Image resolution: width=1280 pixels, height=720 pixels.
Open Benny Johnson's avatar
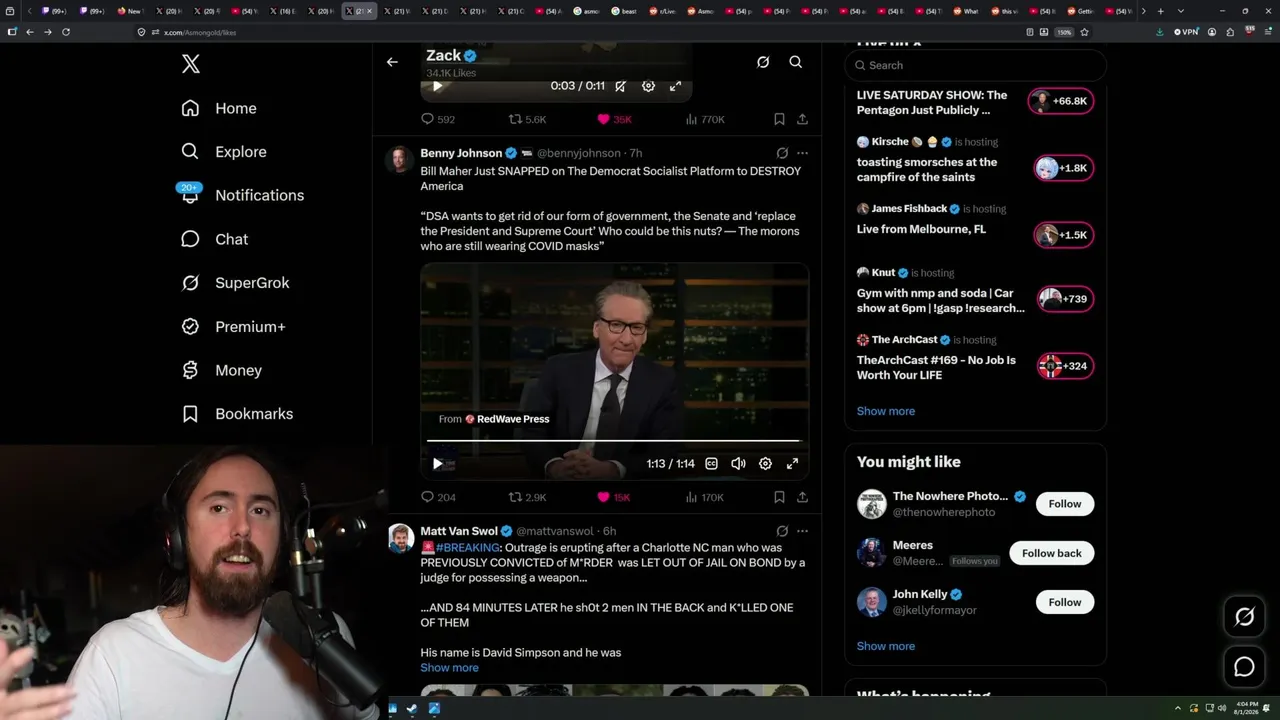point(400,159)
